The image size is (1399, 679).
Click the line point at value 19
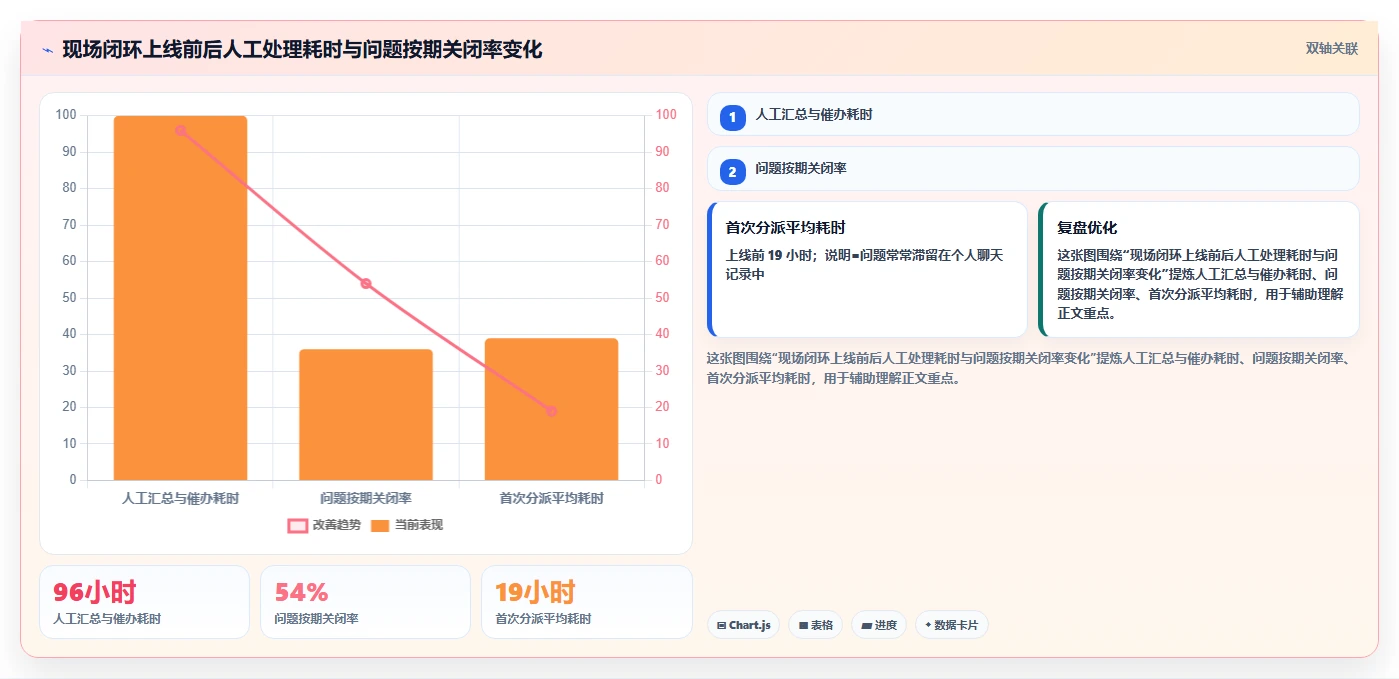tap(551, 411)
